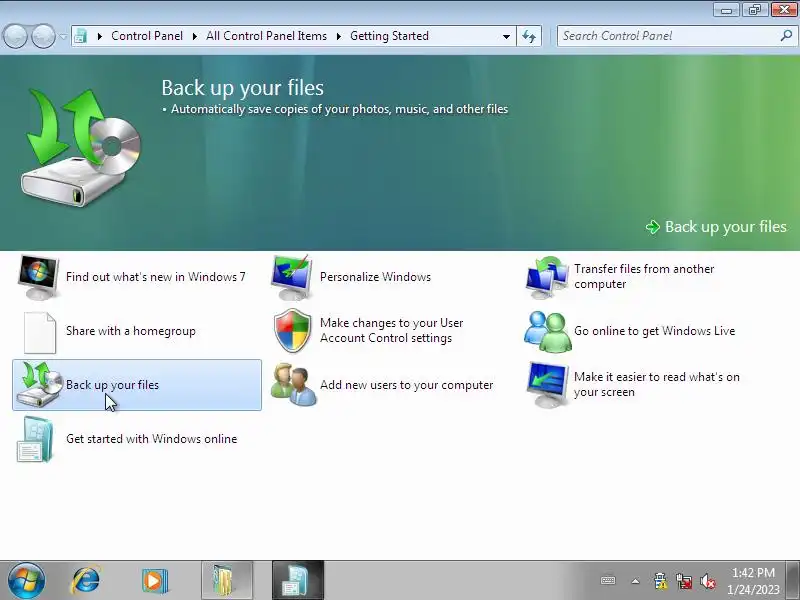Open Transfer files from another computer text
Image resolution: width=800 pixels, height=600 pixels.
point(644,277)
